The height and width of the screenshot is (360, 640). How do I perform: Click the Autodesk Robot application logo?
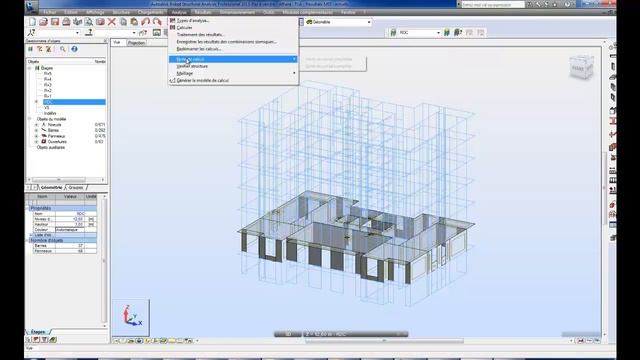point(31,7)
